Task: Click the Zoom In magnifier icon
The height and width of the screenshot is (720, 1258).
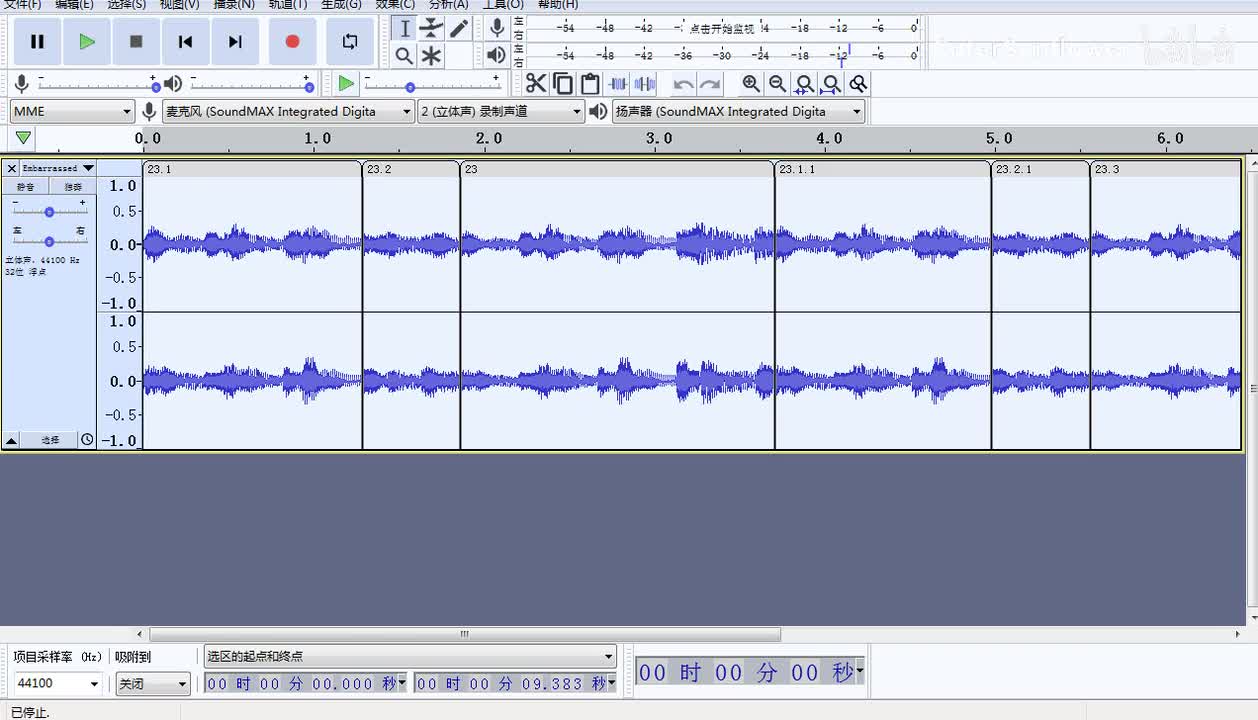Action: pos(751,84)
